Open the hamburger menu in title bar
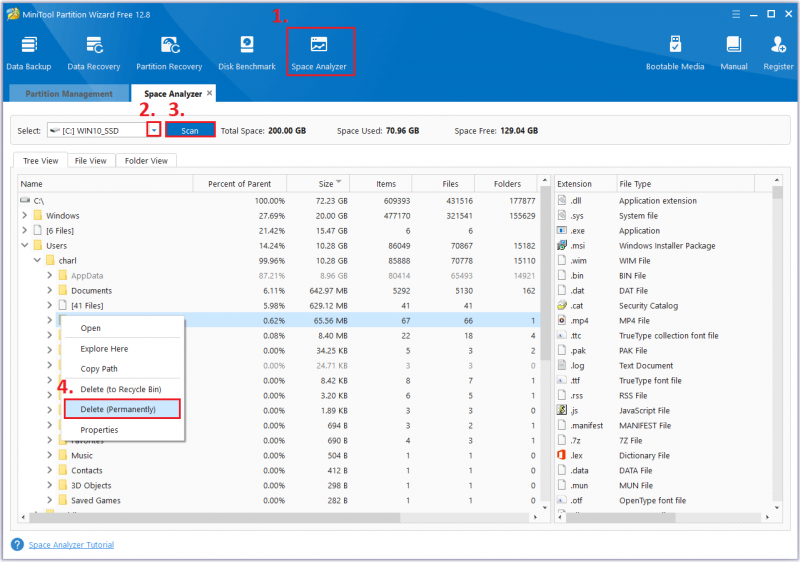 tap(736, 14)
